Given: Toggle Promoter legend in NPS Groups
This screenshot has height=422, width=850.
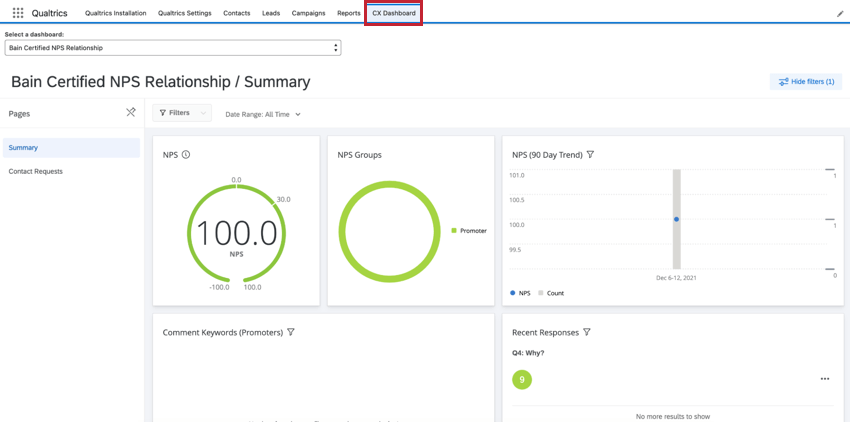Looking at the screenshot, I should coord(468,231).
